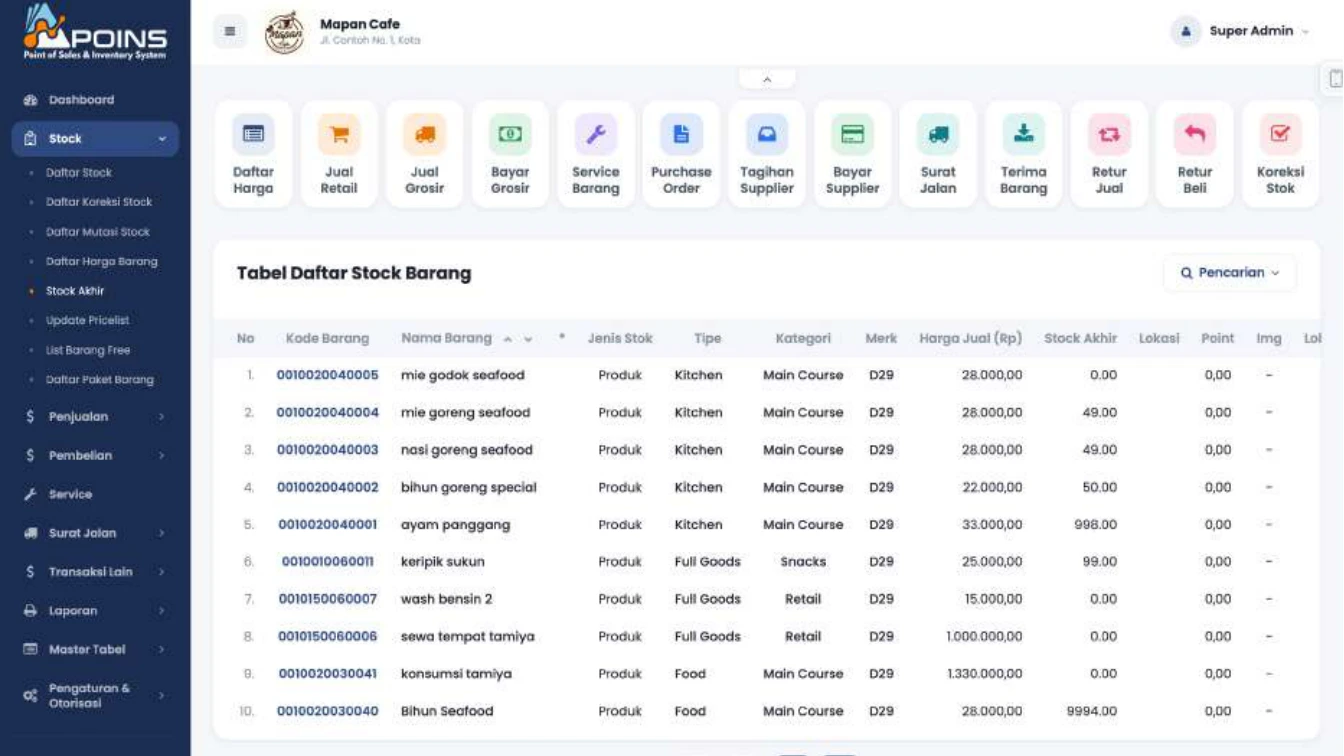Open the Pencarian search dropdown
The height and width of the screenshot is (756, 1344).
(1230, 273)
